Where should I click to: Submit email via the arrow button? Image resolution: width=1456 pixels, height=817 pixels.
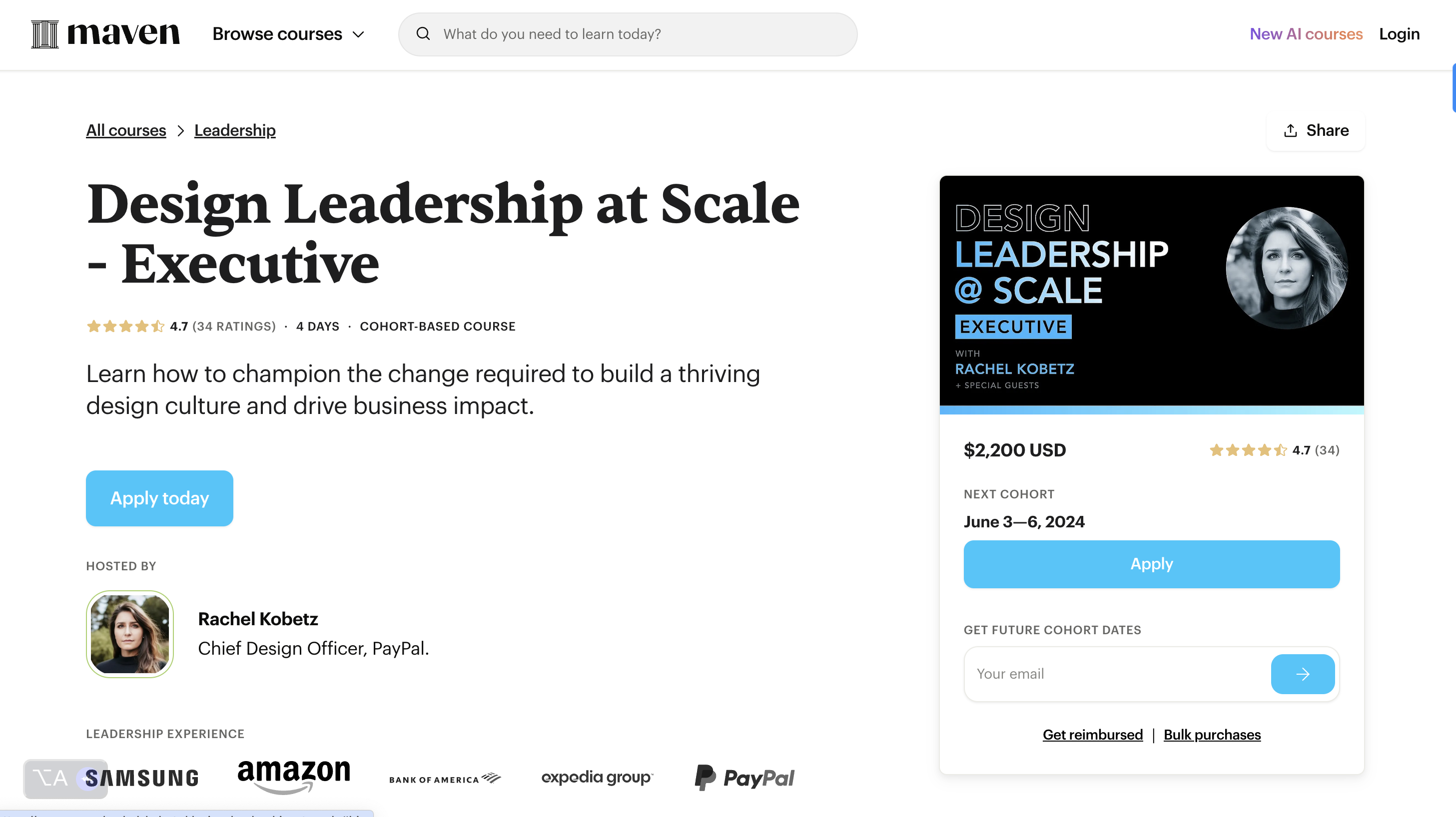coord(1303,674)
